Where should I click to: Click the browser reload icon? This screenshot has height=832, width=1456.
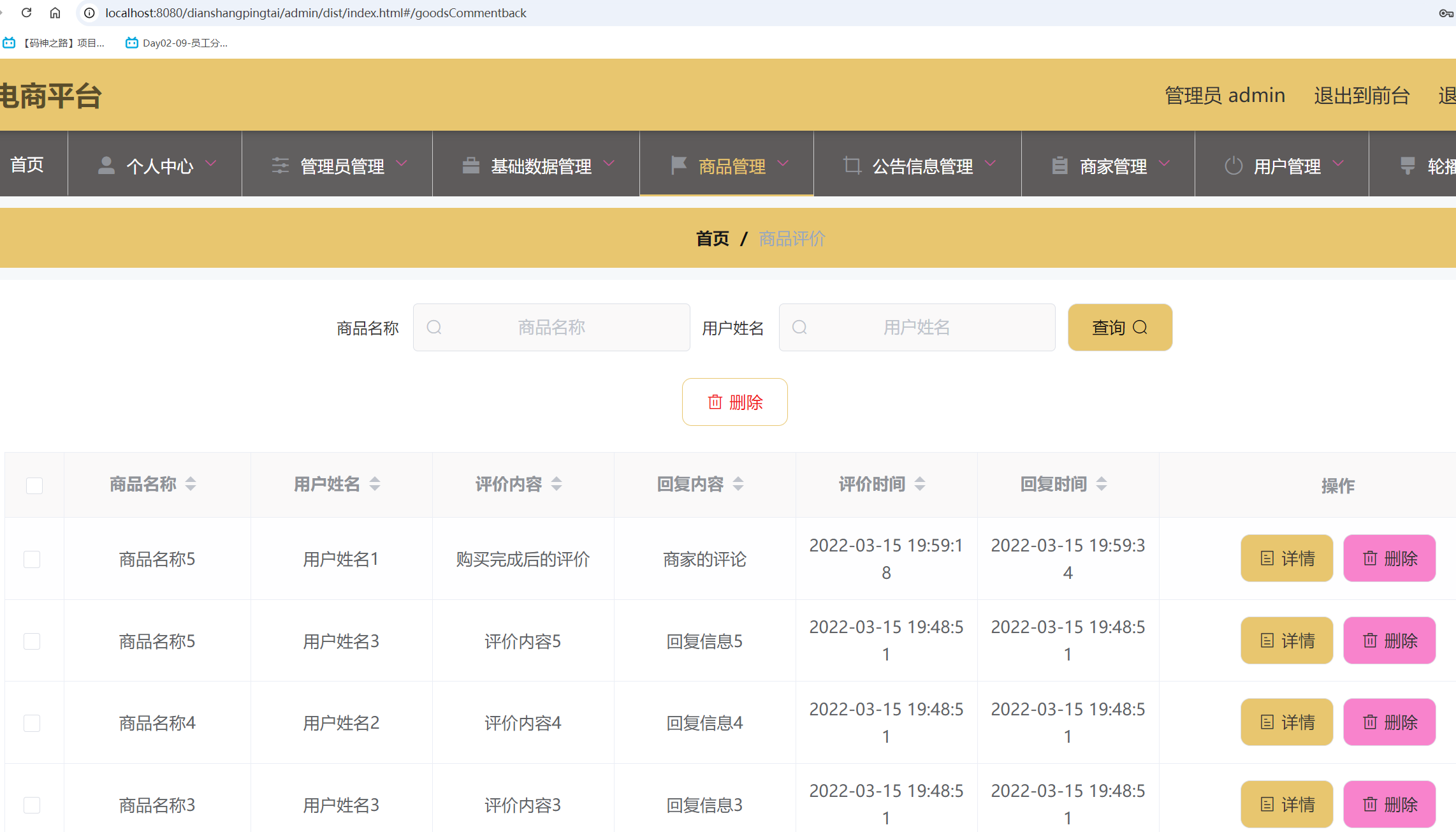point(26,13)
